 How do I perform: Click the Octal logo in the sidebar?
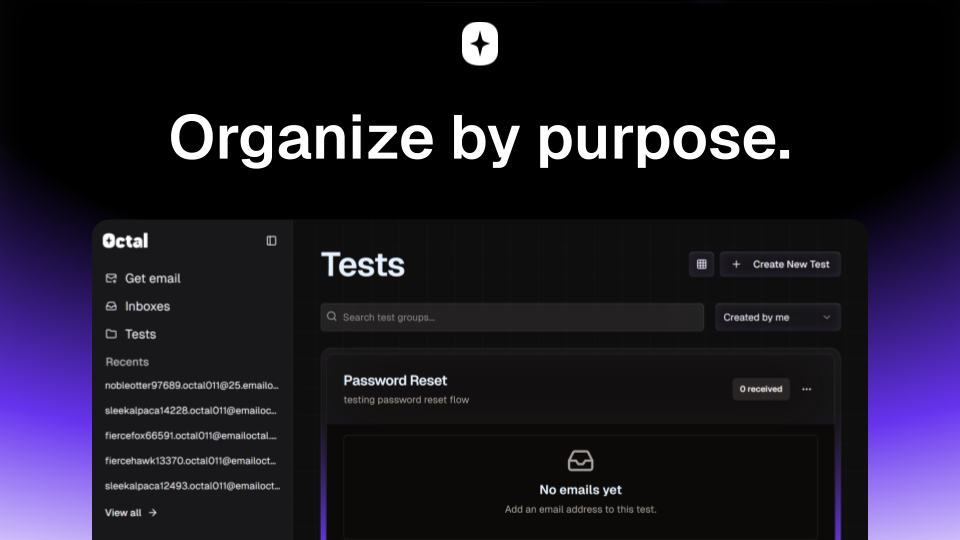click(126, 241)
